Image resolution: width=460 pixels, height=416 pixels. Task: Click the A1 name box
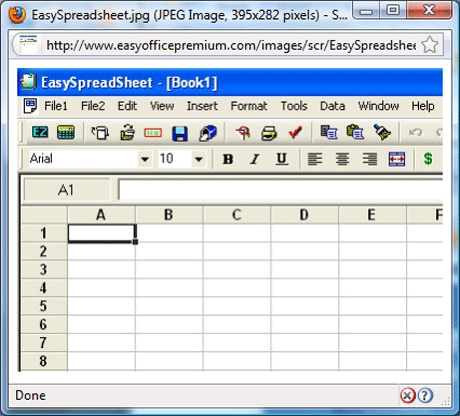tap(67, 190)
